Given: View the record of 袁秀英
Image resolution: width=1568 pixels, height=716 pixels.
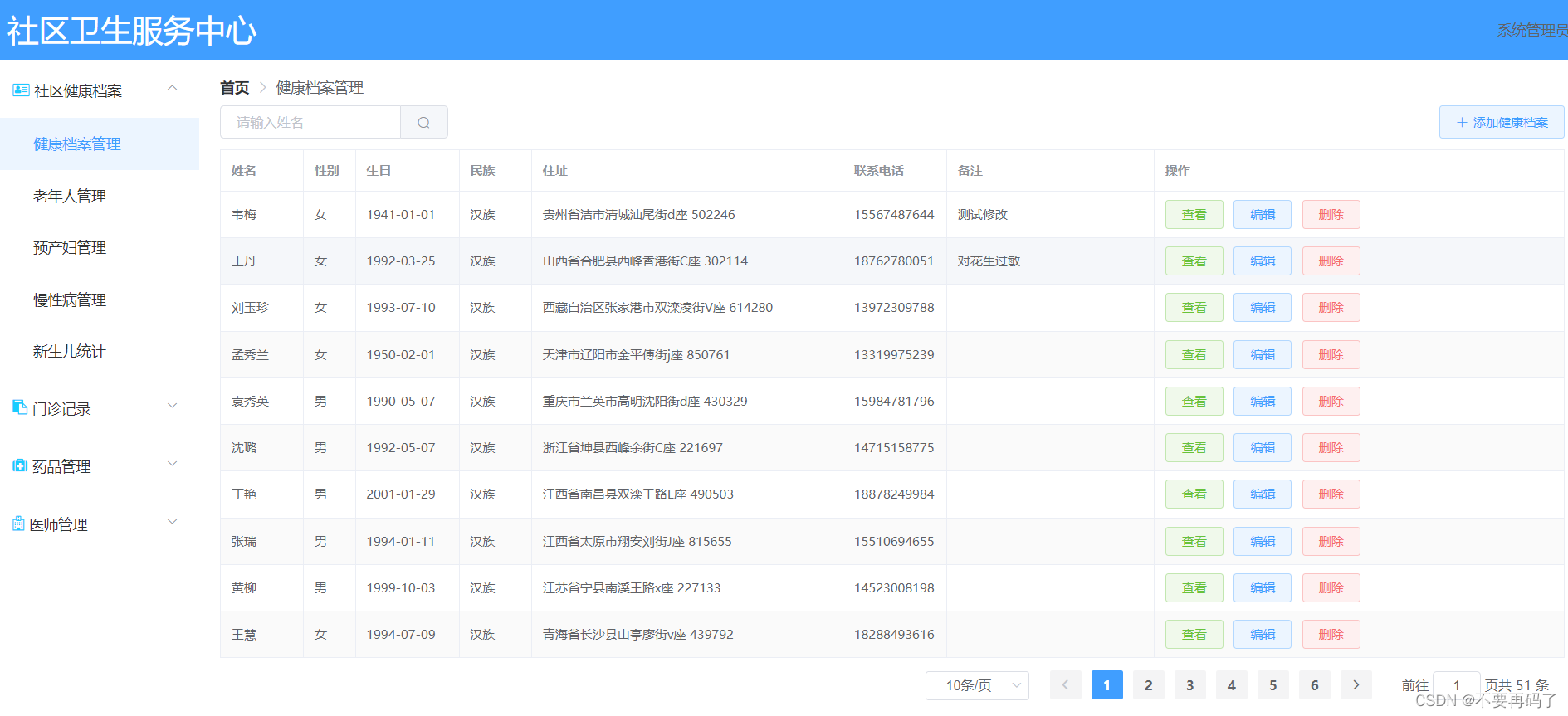Looking at the screenshot, I should [1194, 402].
